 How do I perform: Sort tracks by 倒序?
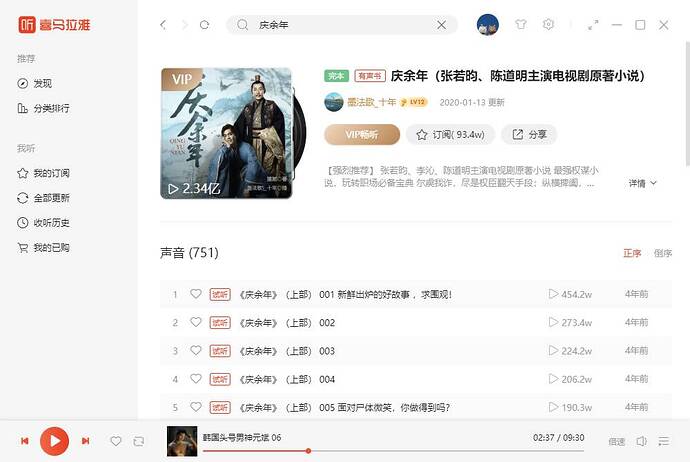[x=663, y=253]
